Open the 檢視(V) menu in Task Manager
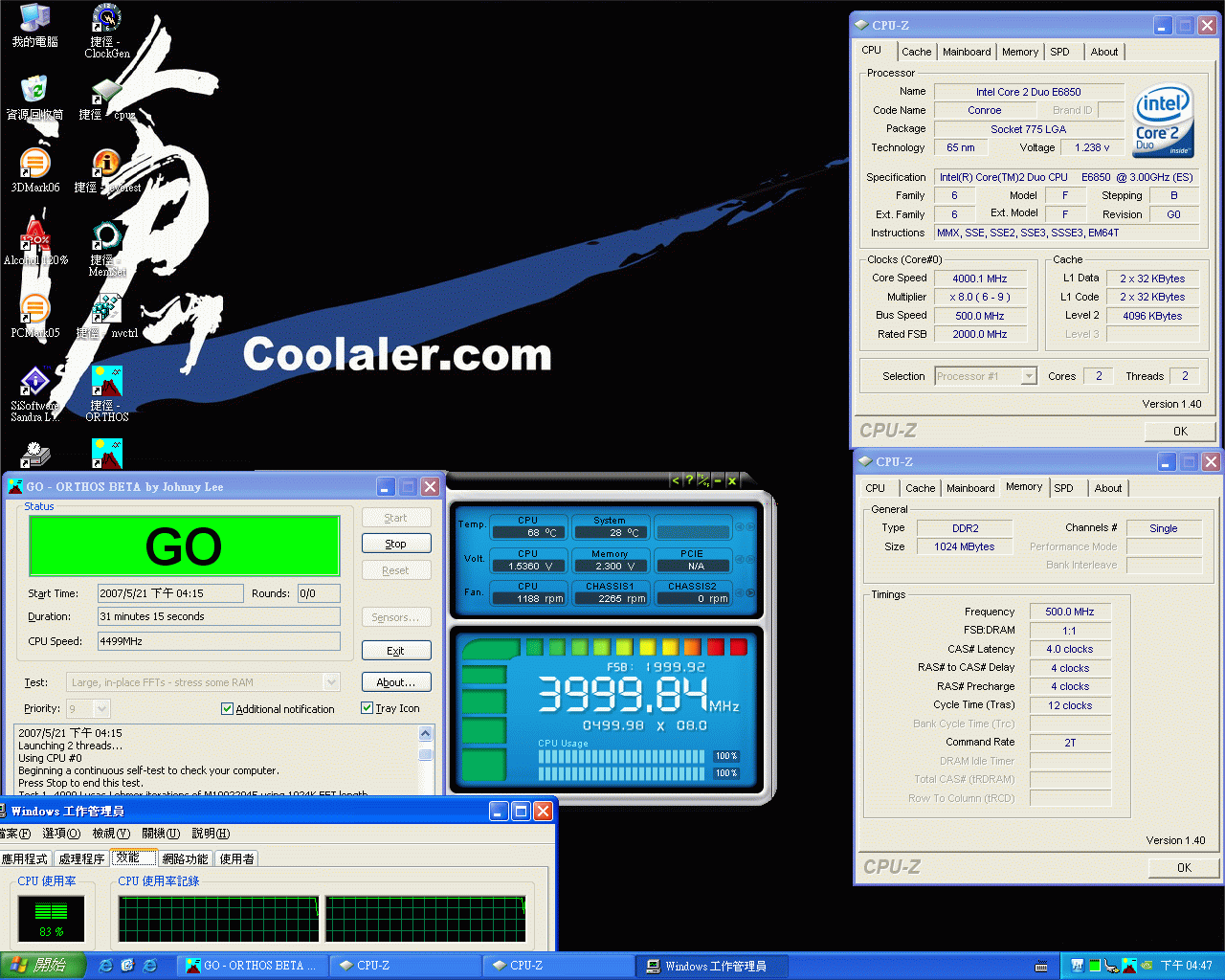The image size is (1225, 980). point(111,834)
